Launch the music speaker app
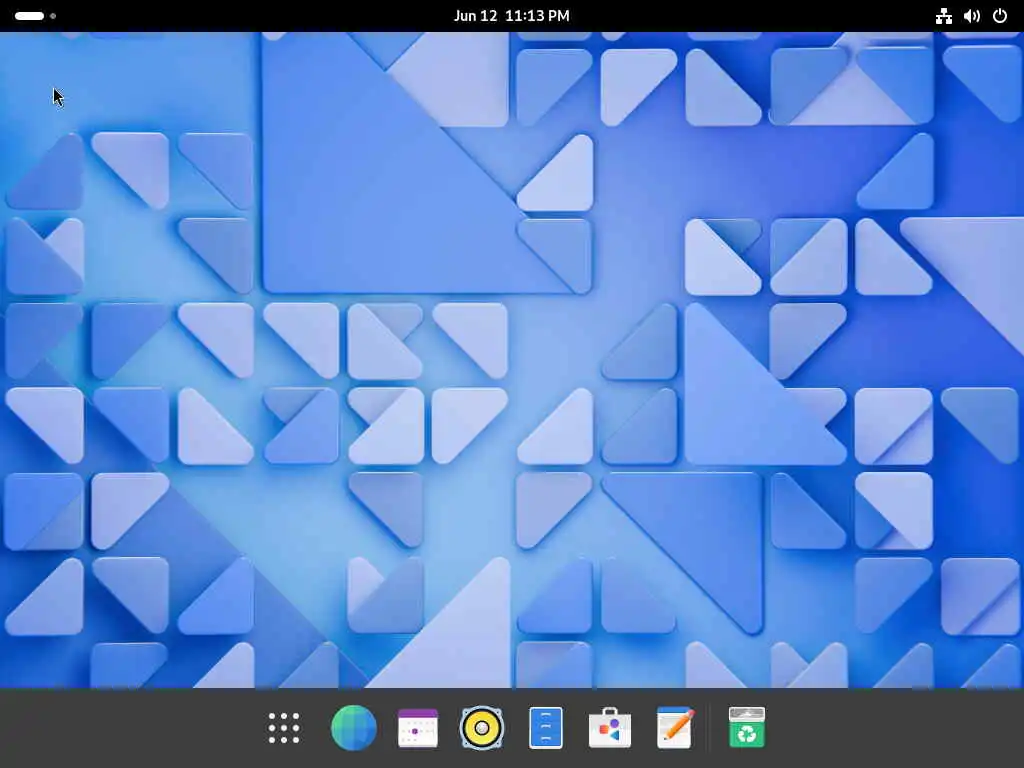 [482, 728]
